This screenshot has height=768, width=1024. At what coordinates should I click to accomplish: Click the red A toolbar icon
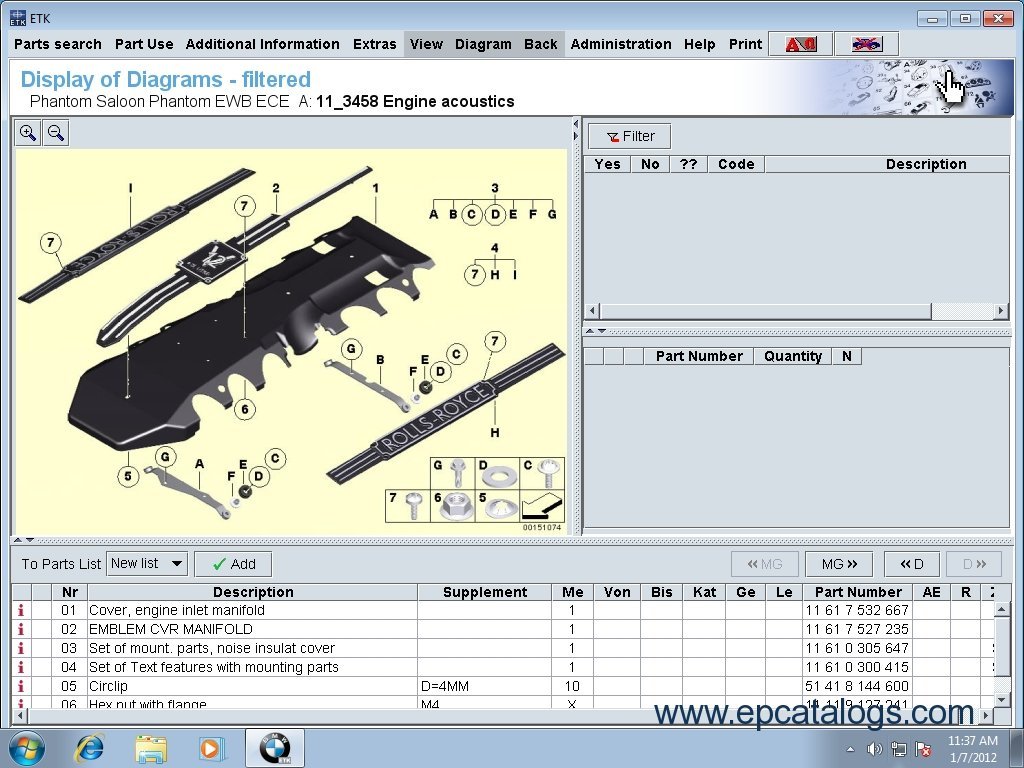(x=801, y=44)
